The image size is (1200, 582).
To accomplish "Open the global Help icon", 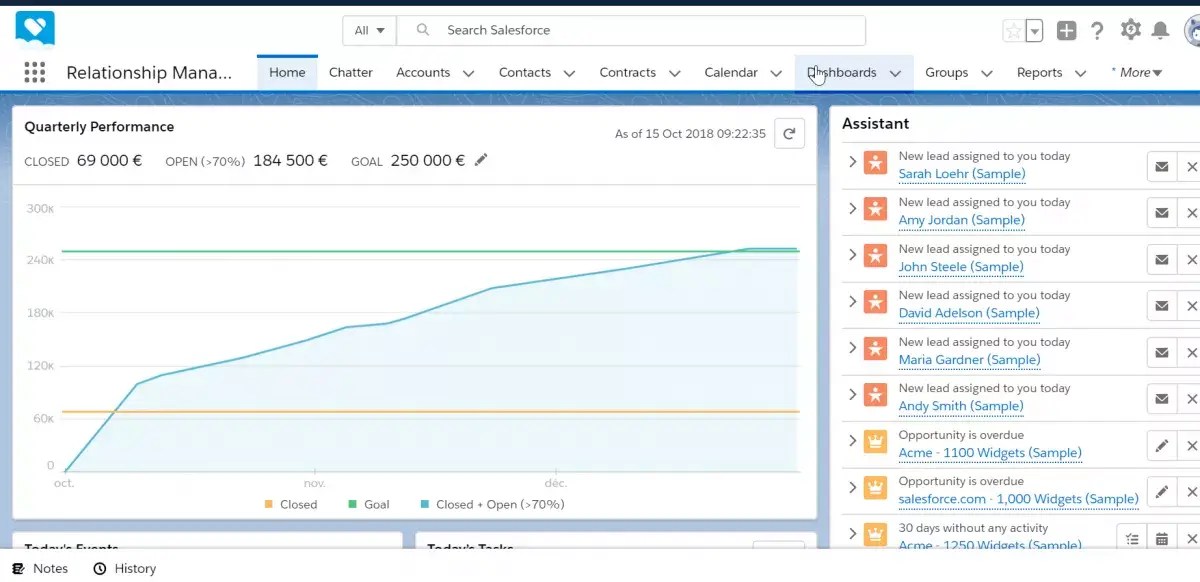I will (1097, 30).
